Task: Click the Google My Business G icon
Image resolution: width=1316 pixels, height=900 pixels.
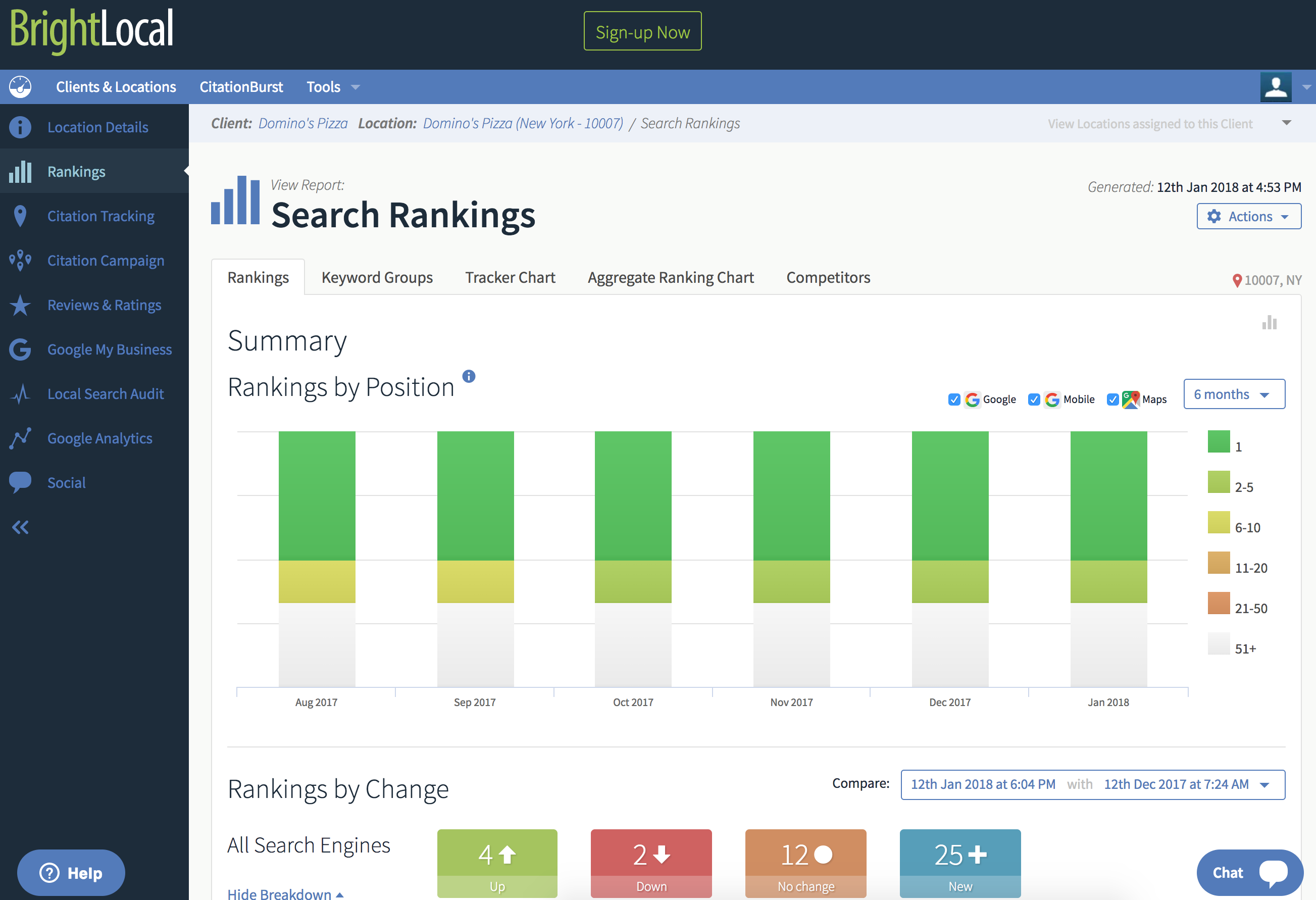Action: (20, 349)
